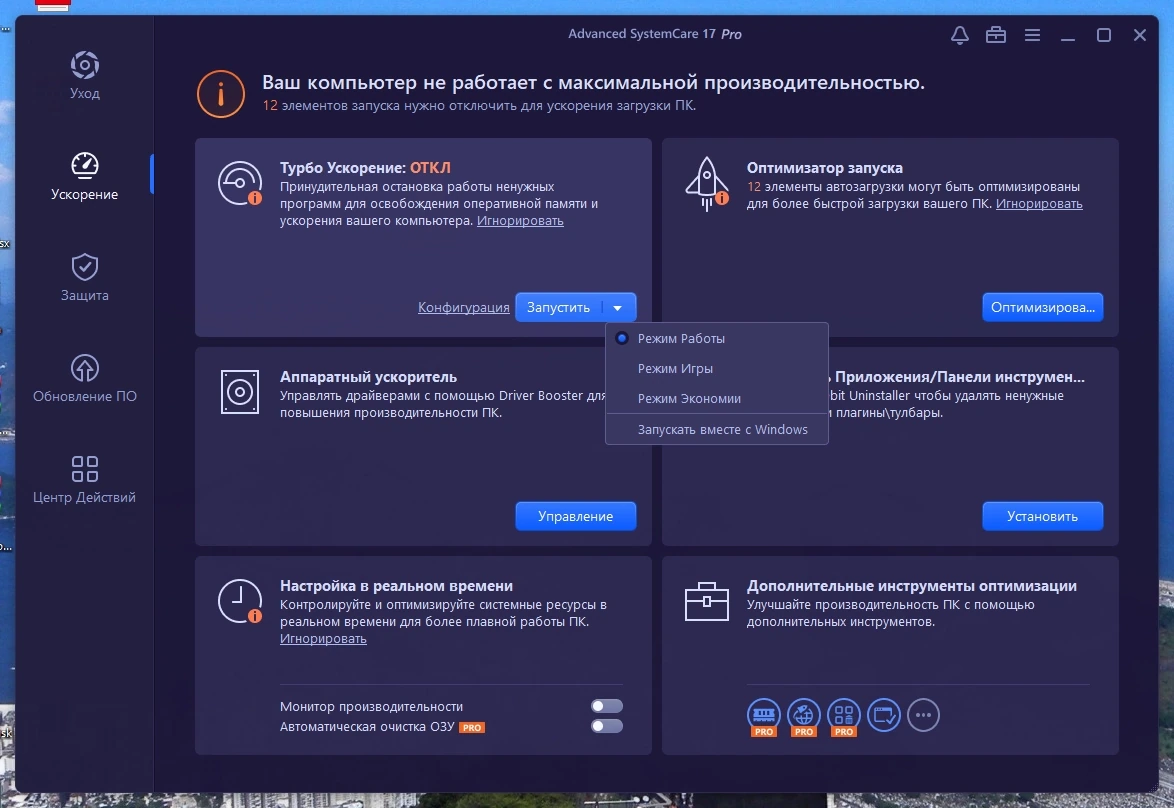Click the Турбо Ускорение: ОТКЛ heading
Viewport: 1174px width, 808px height.
365,168
